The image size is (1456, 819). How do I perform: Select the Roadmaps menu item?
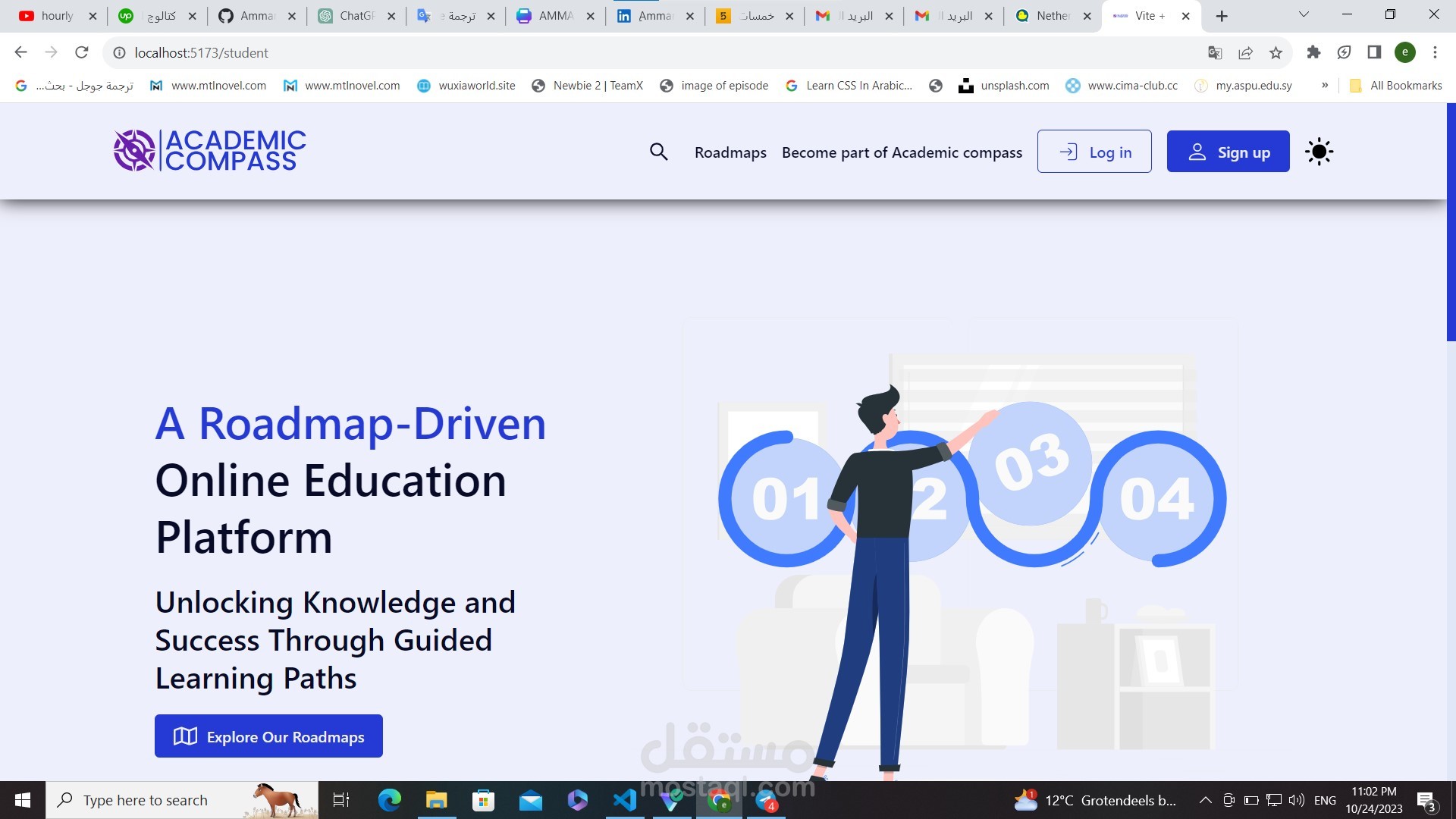[730, 152]
